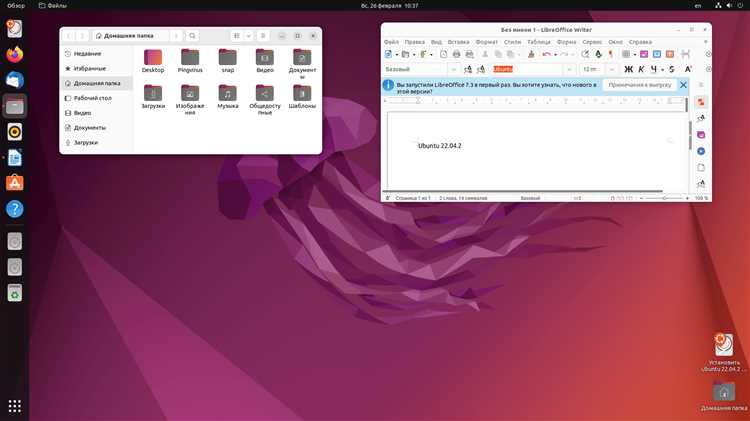Open the Firefox browser from the dock
Viewport: 750px width, 421px height.
(15, 55)
